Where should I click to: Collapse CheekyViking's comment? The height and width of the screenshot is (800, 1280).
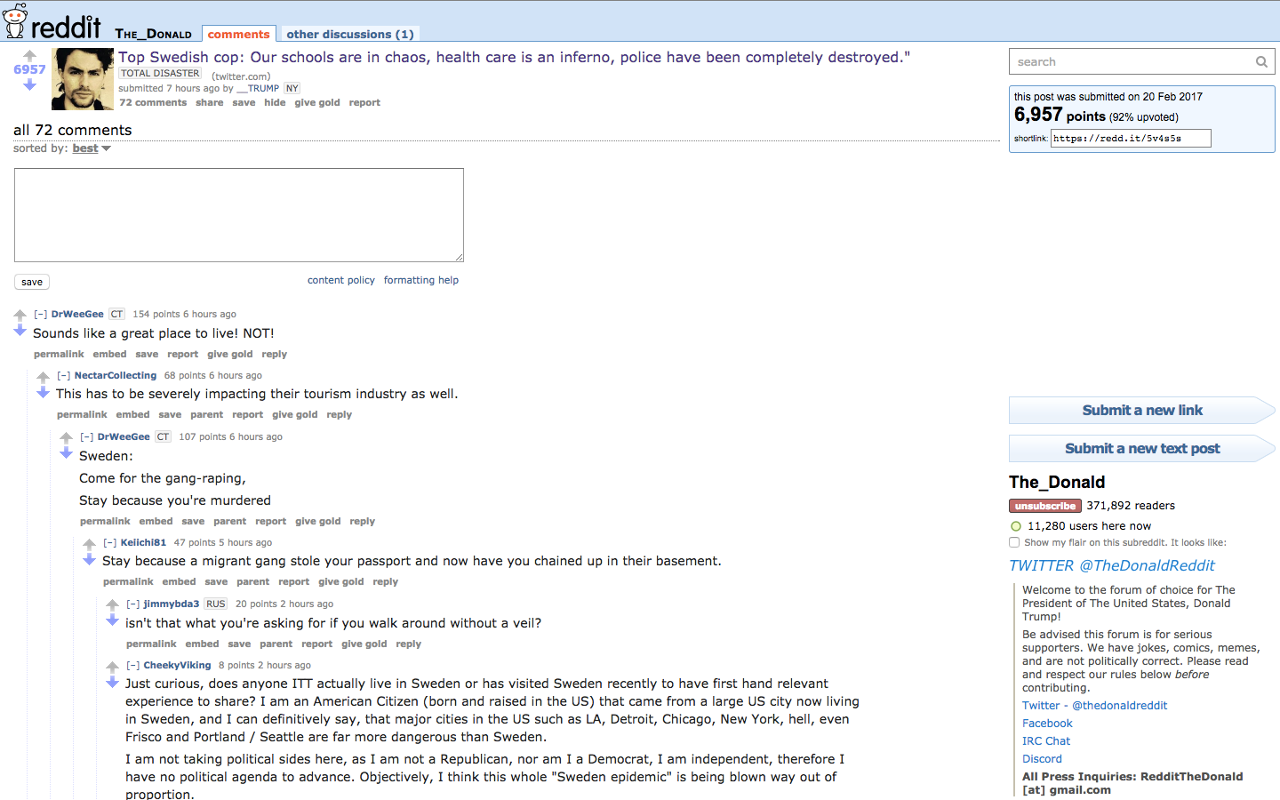pyautogui.click(x=133, y=665)
